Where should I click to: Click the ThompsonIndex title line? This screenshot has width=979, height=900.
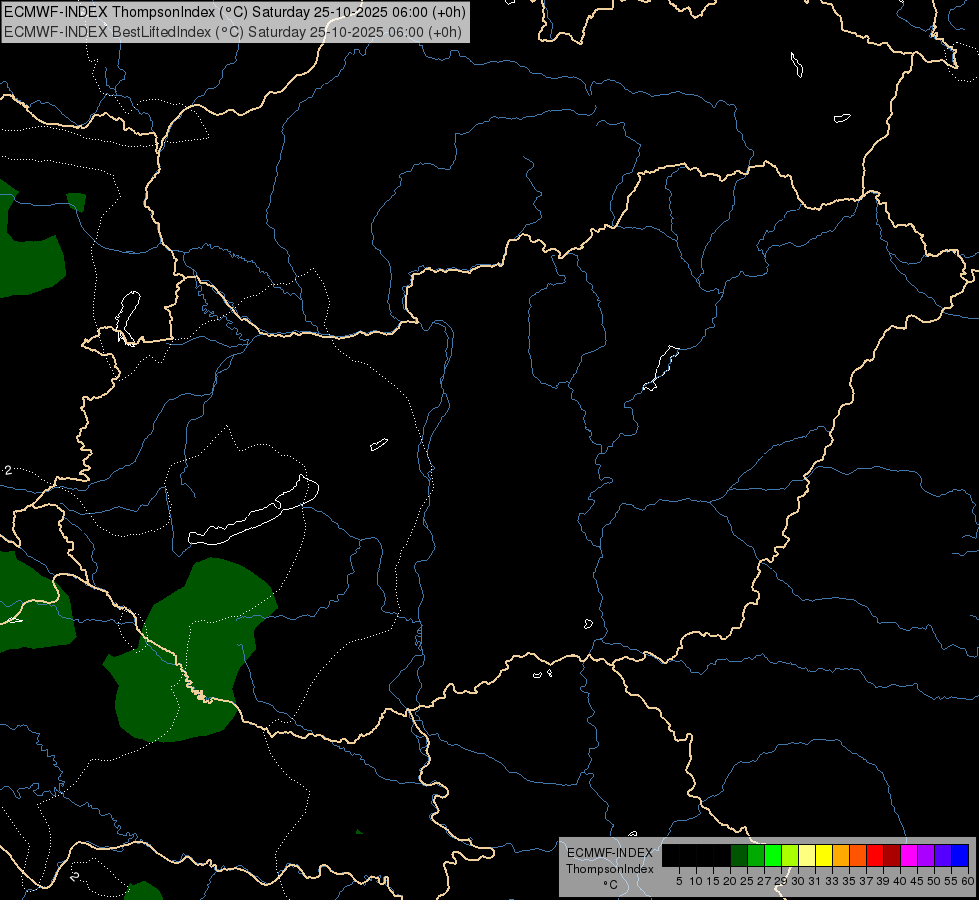click(x=234, y=12)
